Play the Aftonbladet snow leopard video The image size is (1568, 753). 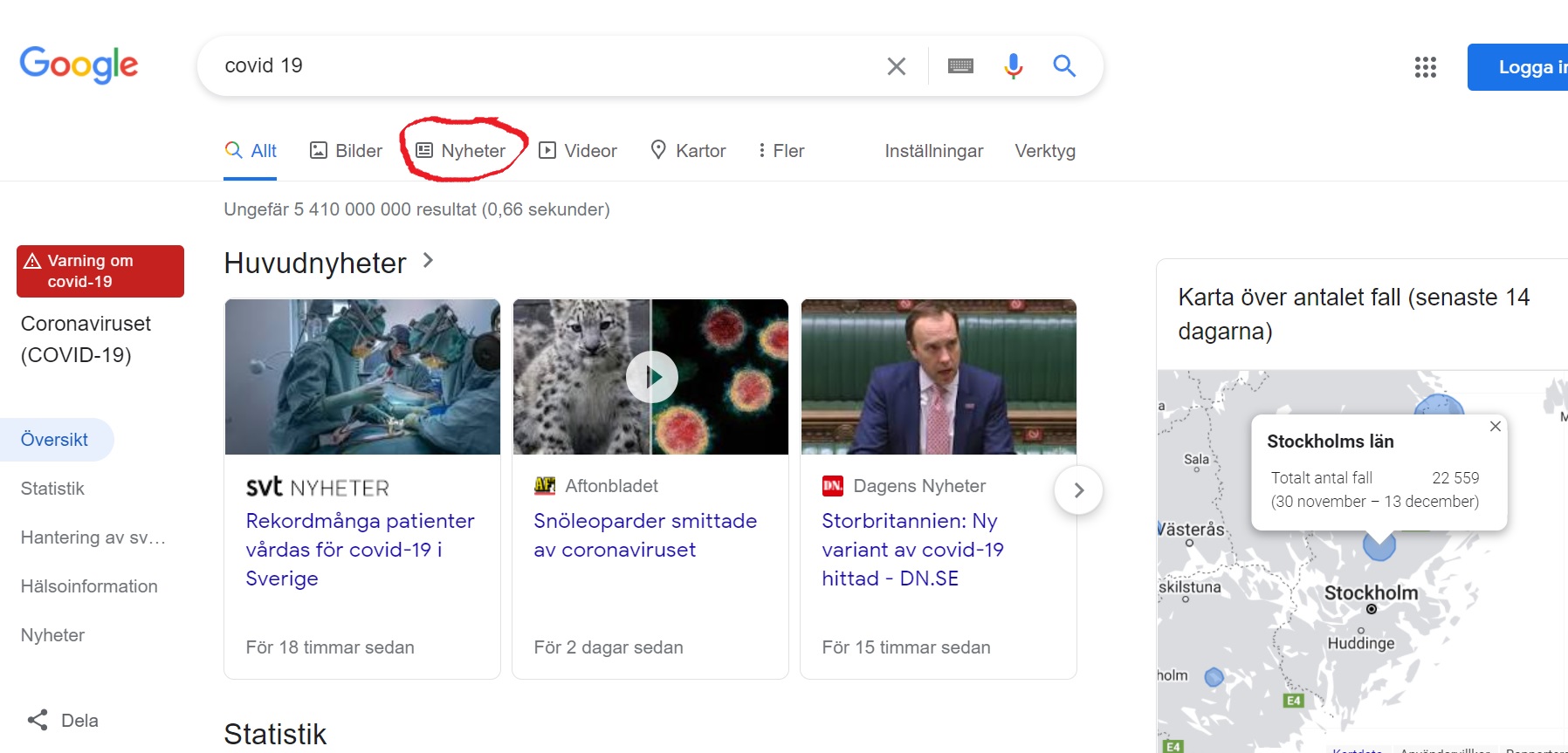tap(651, 376)
